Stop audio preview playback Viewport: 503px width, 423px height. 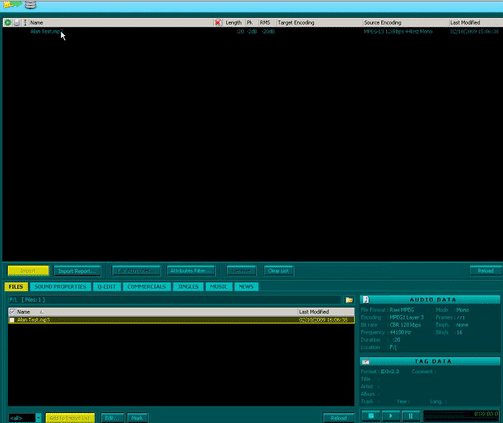(x=371, y=416)
